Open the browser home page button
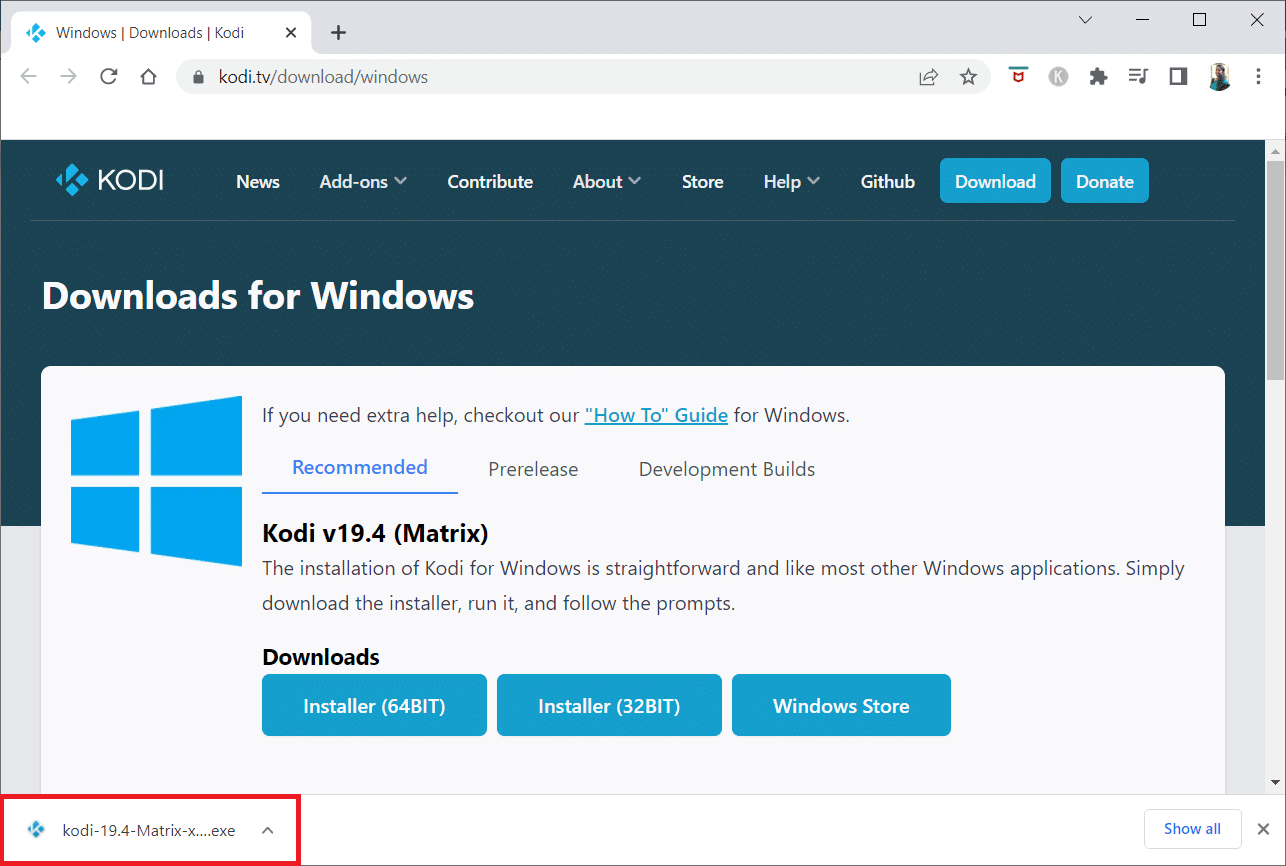Screen dimensions: 1286x866 point(148,77)
